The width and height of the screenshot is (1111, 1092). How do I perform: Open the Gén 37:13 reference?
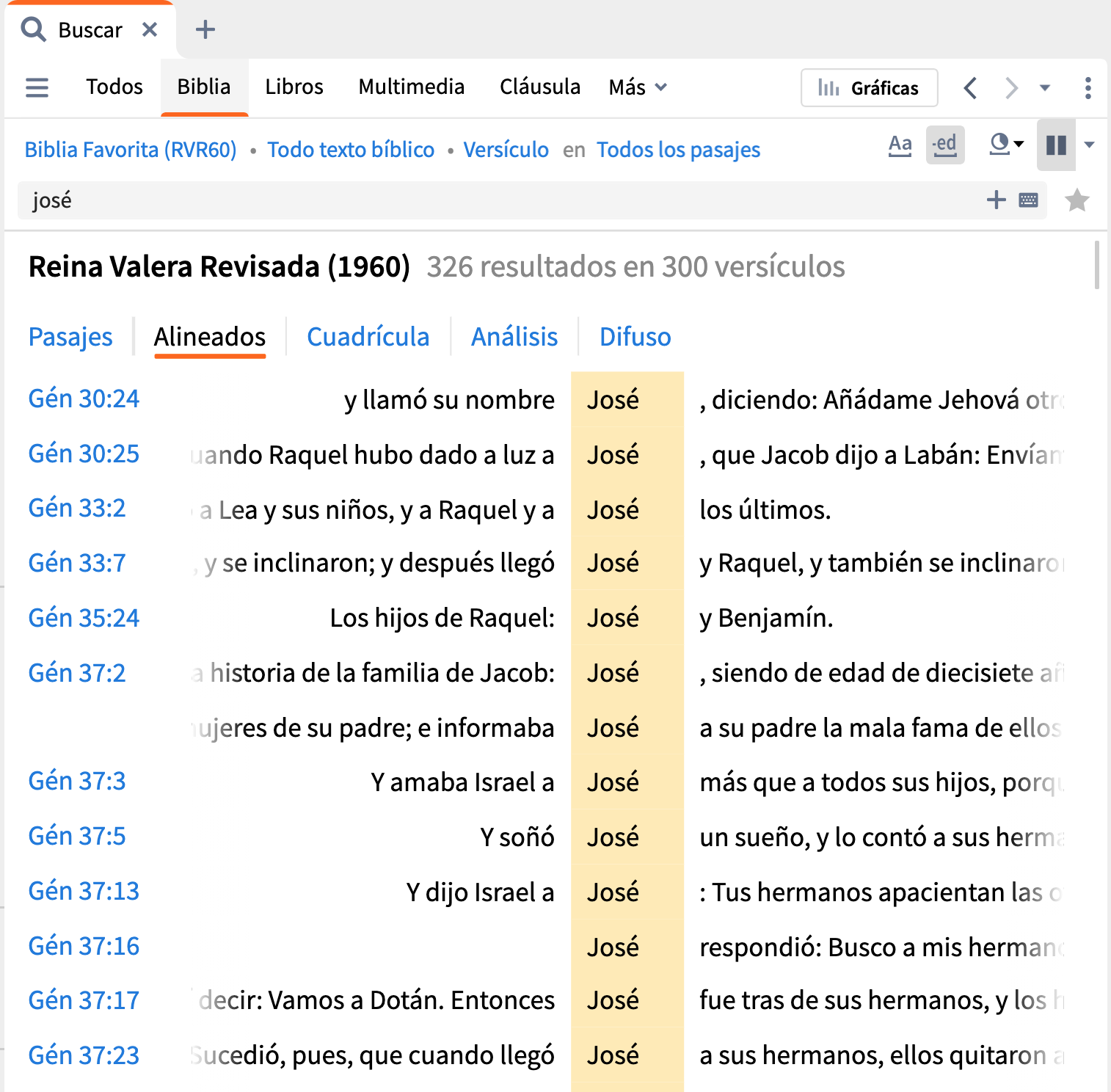point(84,891)
